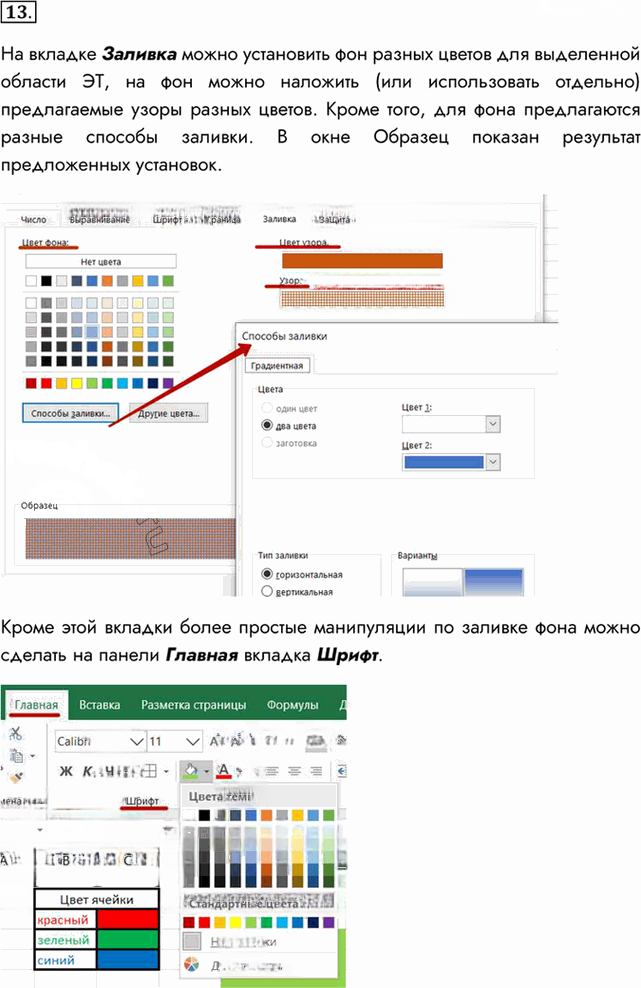Open the Calibri font name dropdown
Viewport: 641px width, 988px height.
pos(137,742)
